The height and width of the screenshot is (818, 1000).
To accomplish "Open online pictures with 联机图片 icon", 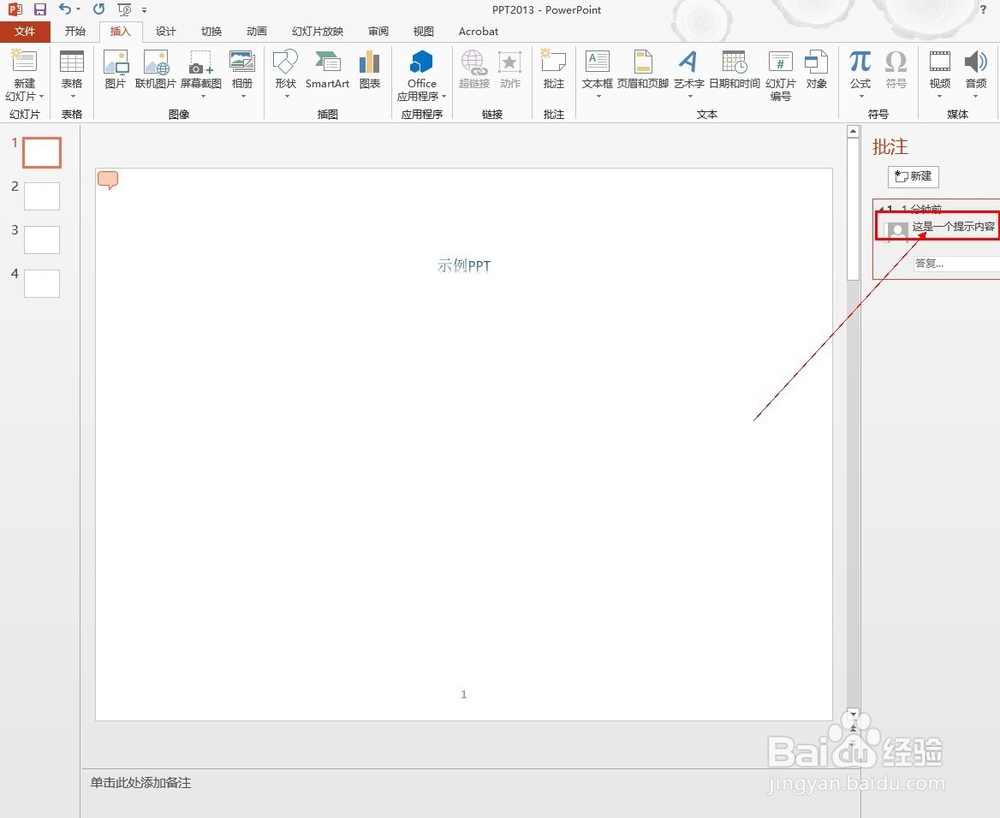I will 156,62.
